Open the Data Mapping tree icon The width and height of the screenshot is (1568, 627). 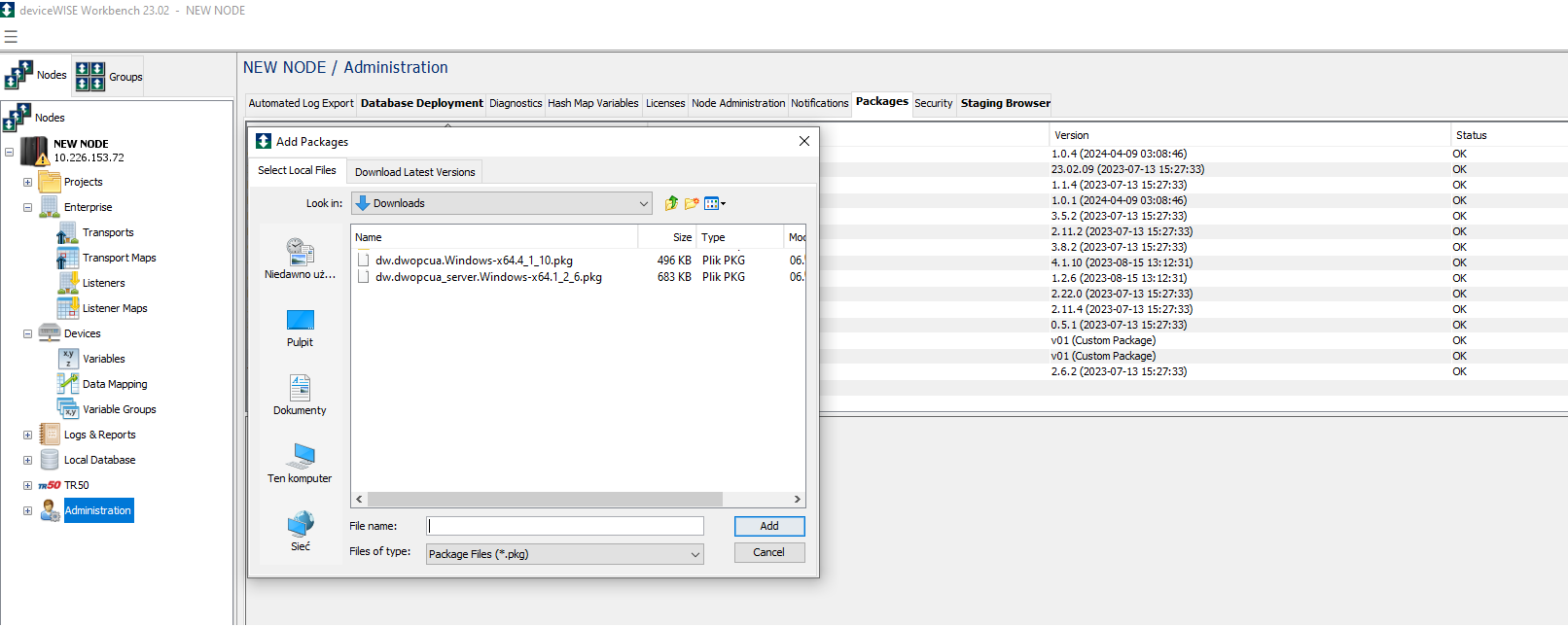pos(68,384)
